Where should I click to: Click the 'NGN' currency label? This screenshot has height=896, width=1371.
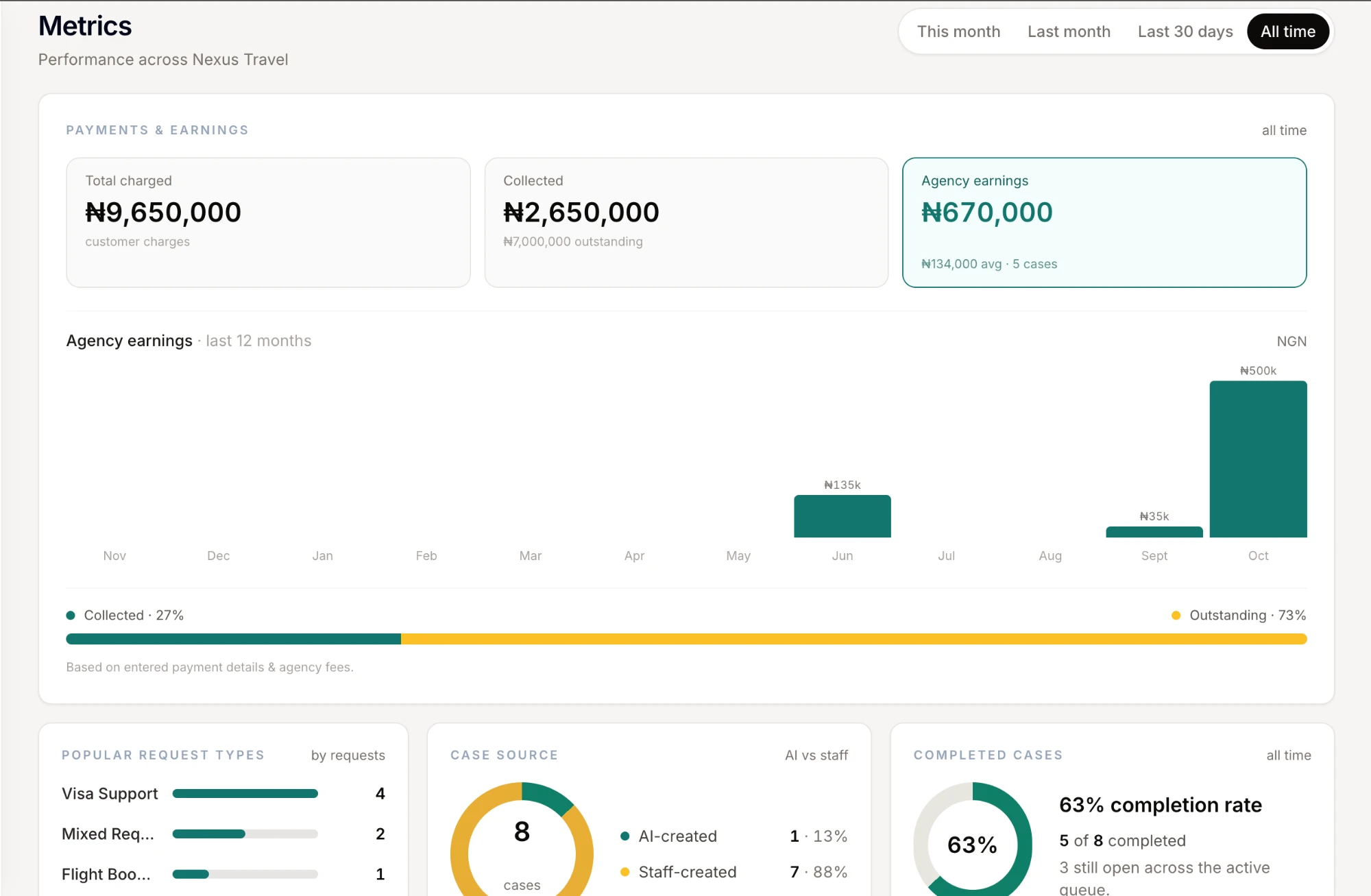point(1291,341)
